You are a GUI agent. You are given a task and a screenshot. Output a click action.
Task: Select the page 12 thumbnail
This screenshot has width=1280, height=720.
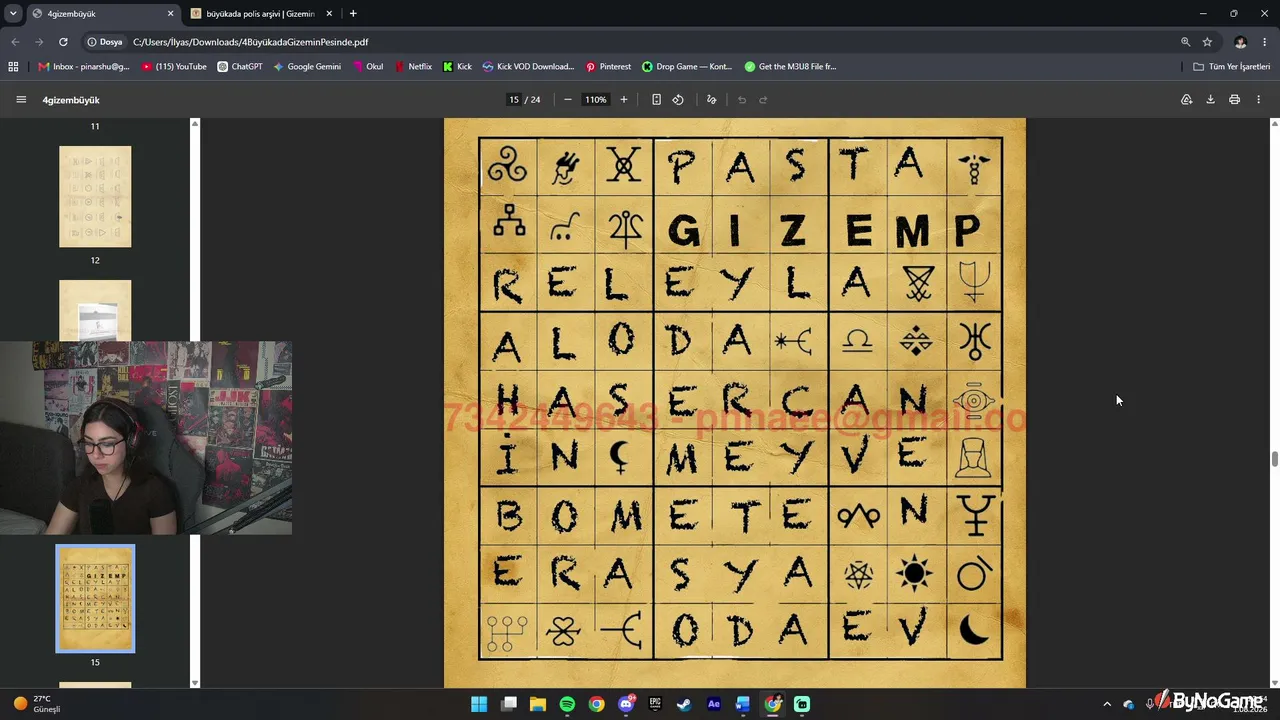(x=95, y=196)
